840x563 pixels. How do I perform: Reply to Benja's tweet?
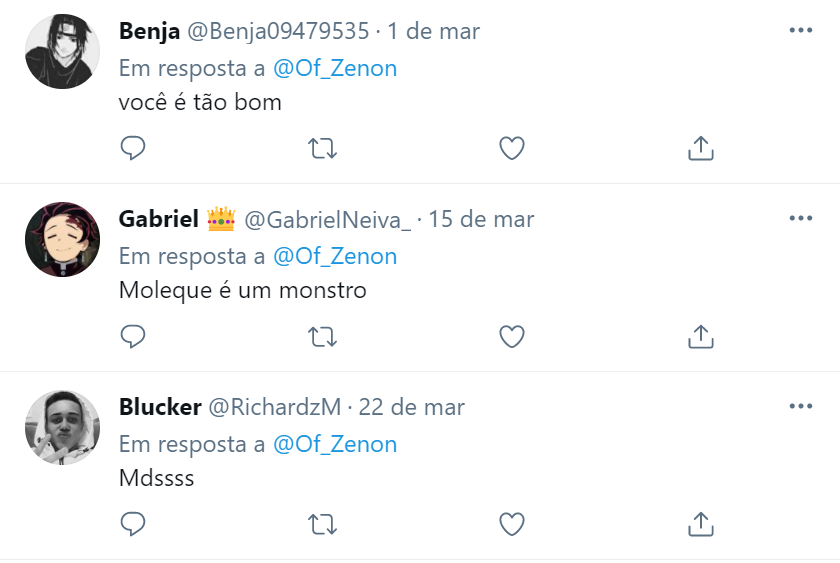click(x=133, y=149)
